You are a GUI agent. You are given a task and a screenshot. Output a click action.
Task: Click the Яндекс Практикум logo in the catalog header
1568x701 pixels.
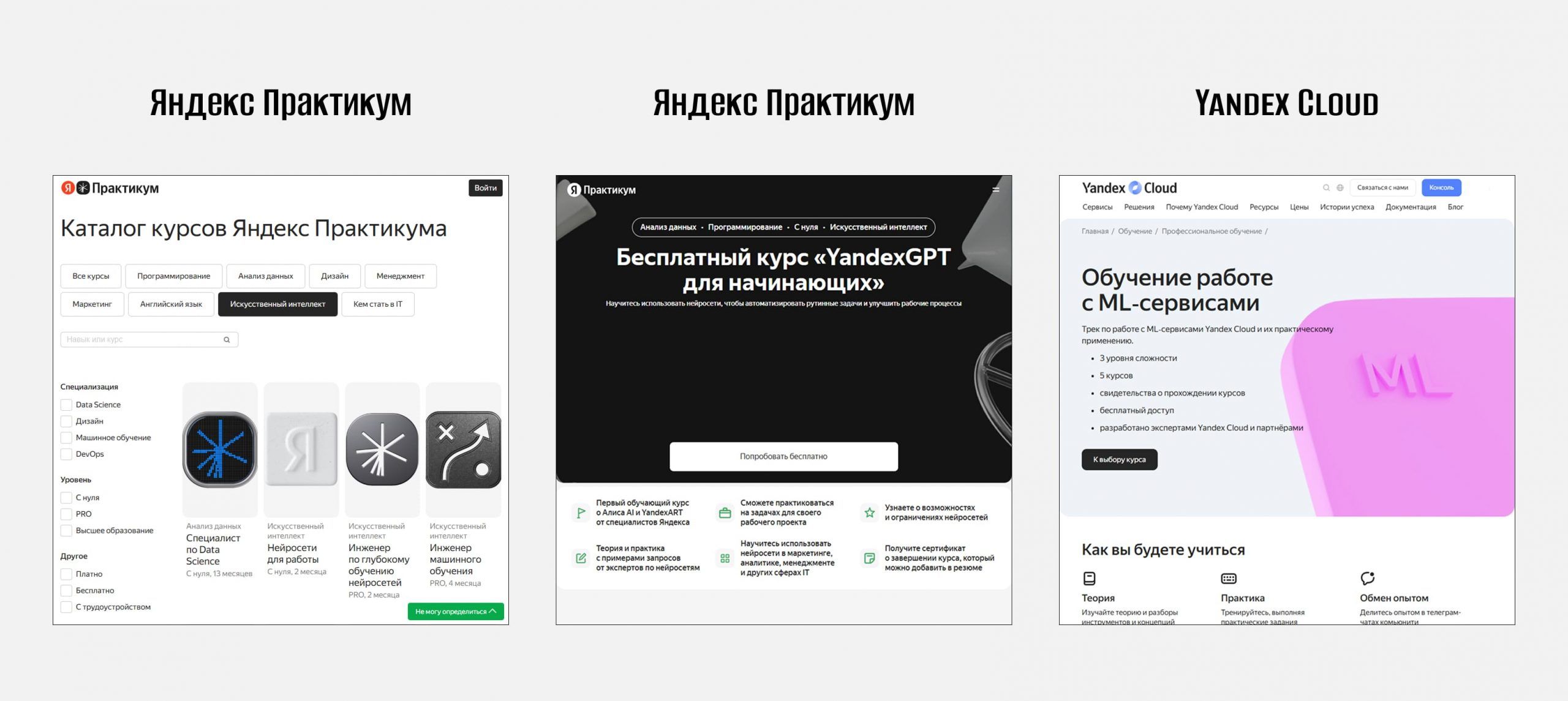pyautogui.click(x=110, y=188)
